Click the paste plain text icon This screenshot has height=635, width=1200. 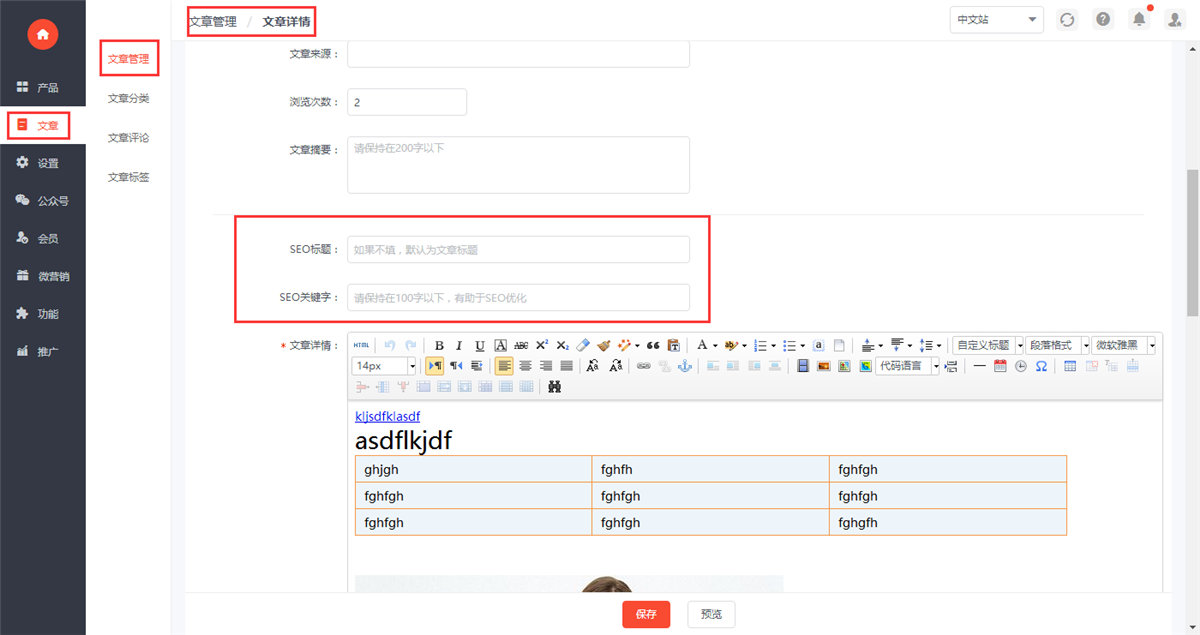(674, 345)
